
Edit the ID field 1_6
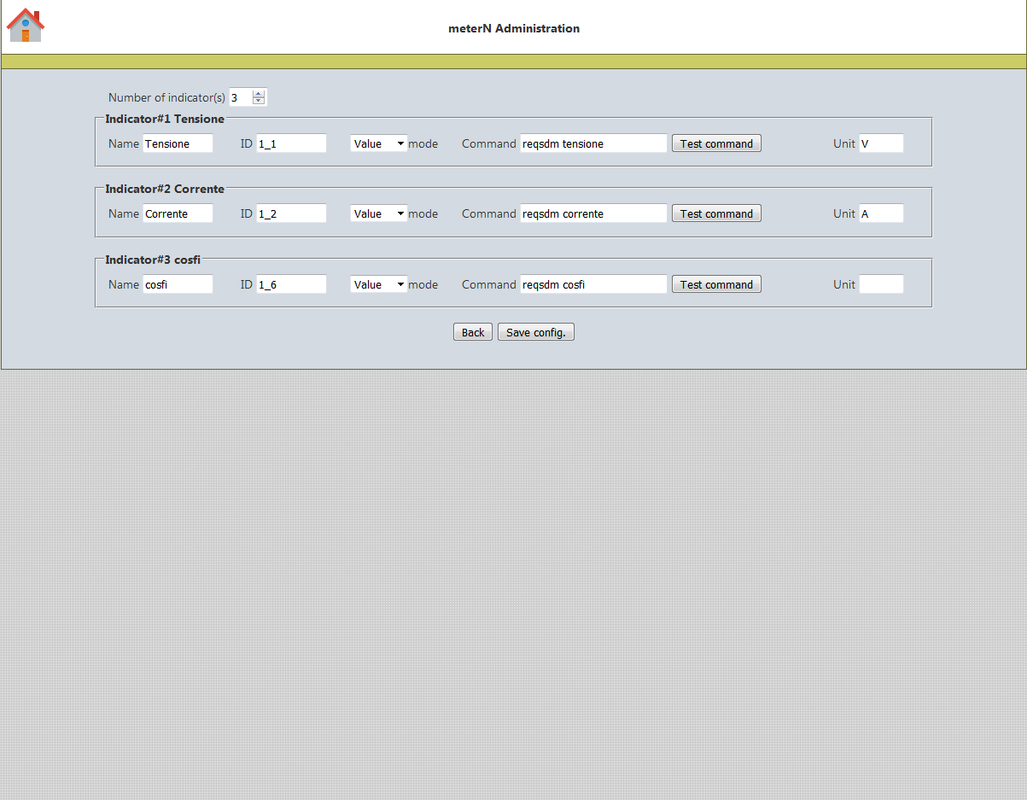291,284
